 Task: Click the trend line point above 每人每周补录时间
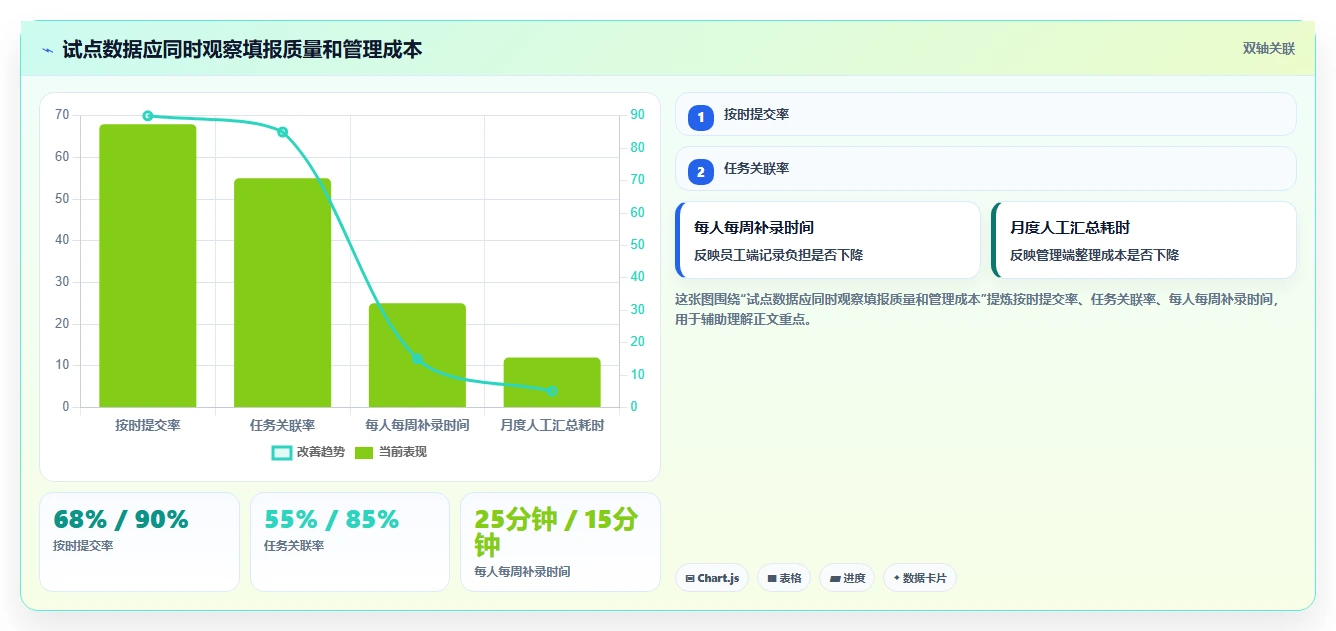(x=417, y=359)
